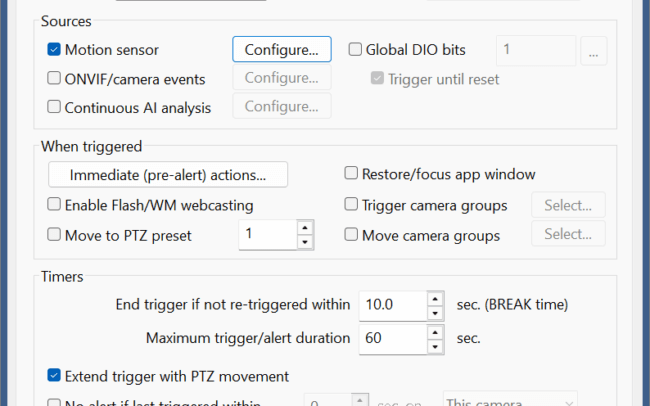Decrease BREAK time with down arrow
The image size is (650, 406).
[435, 313]
